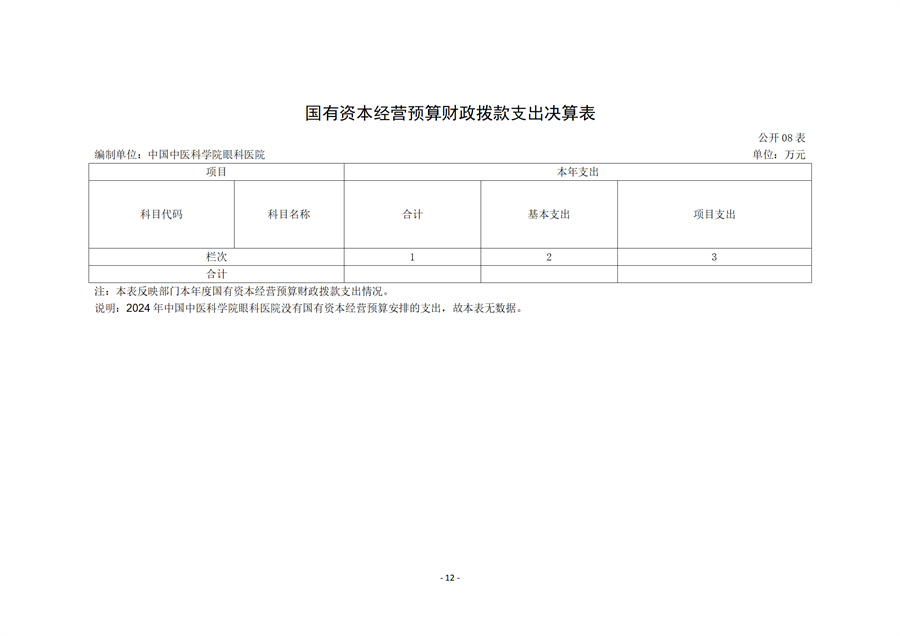
Task: Select the 科目名称 column header
Action: 289,215
